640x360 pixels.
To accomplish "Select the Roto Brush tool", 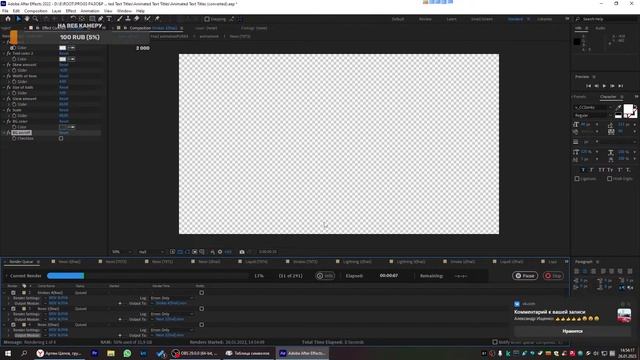I will click(147, 19).
